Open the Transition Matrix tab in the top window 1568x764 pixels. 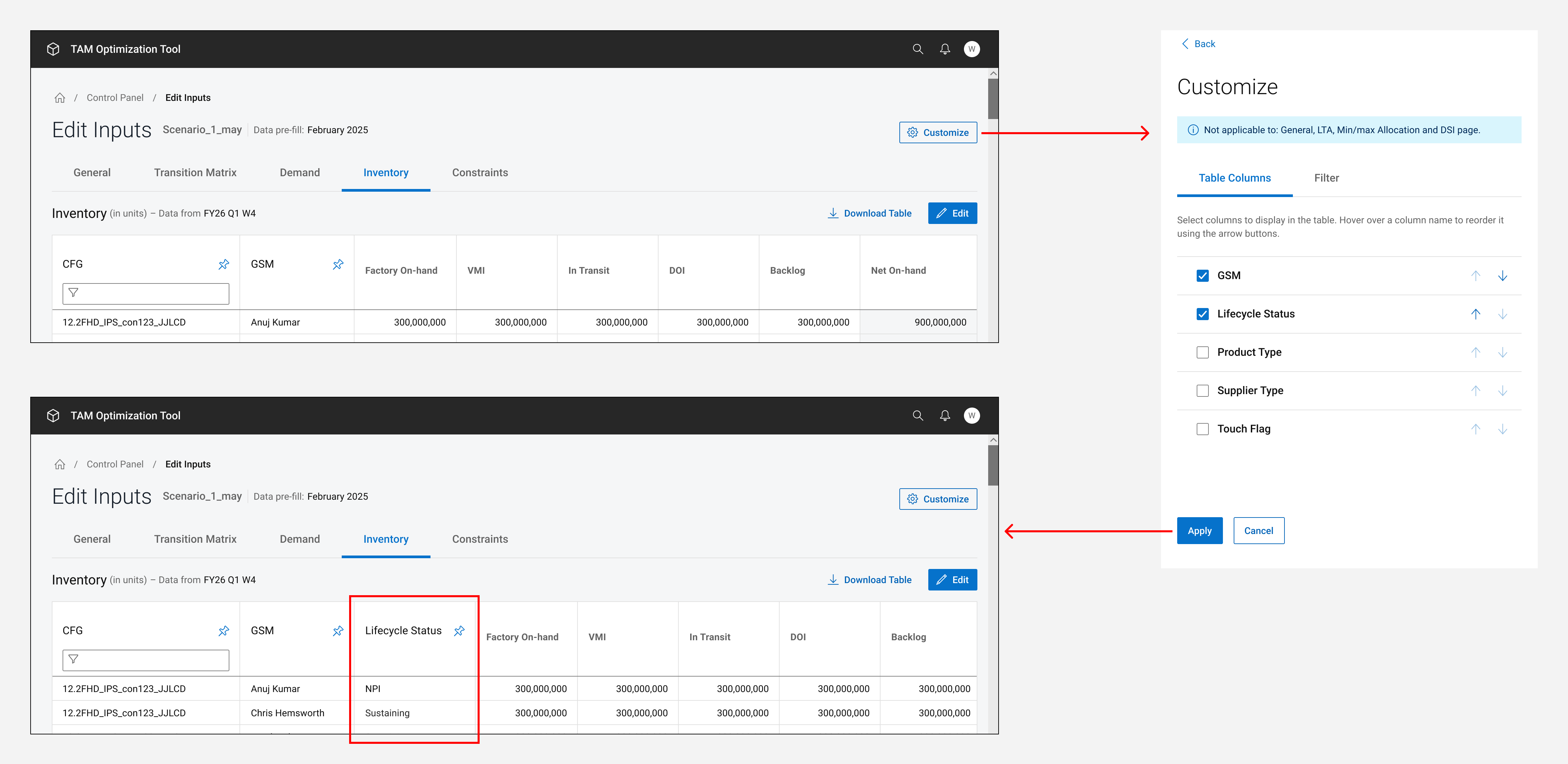[195, 173]
